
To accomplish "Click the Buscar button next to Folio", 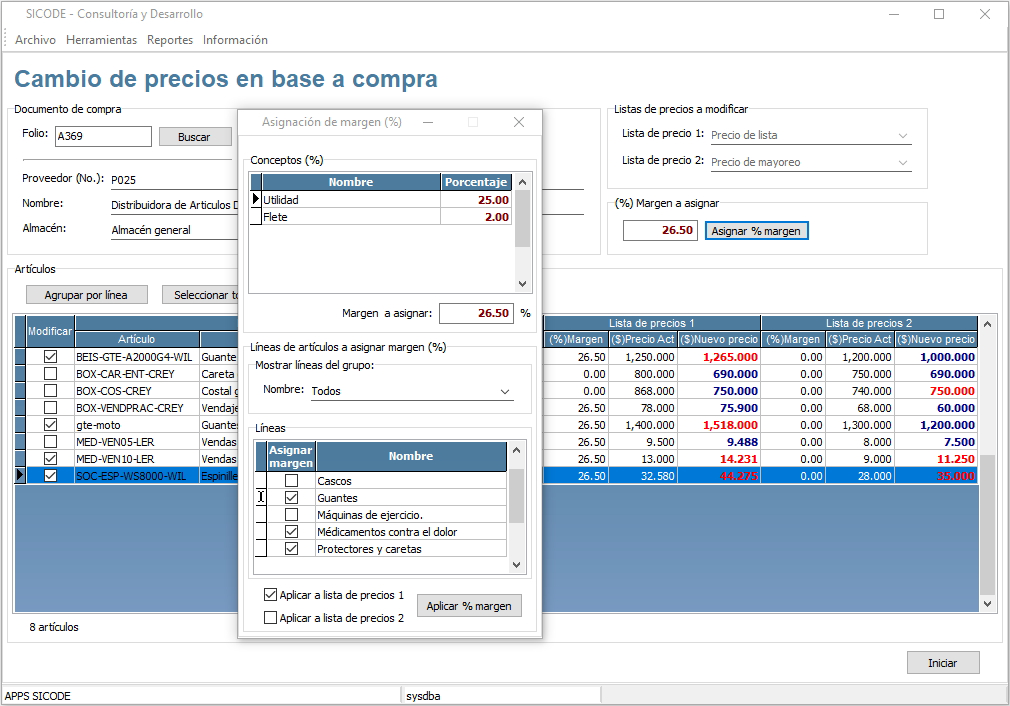I will 194,137.
